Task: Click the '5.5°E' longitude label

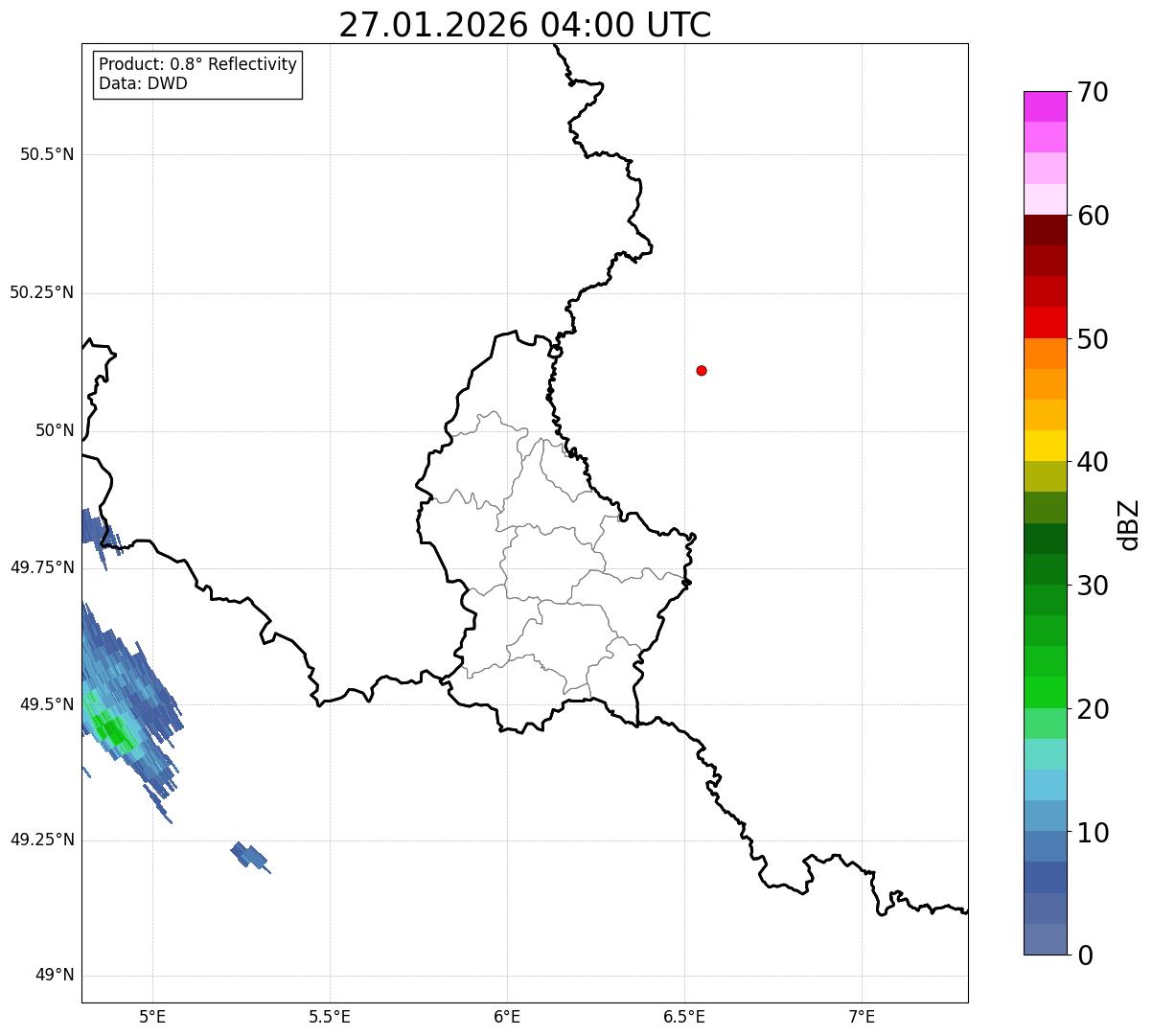Action: (331, 1016)
